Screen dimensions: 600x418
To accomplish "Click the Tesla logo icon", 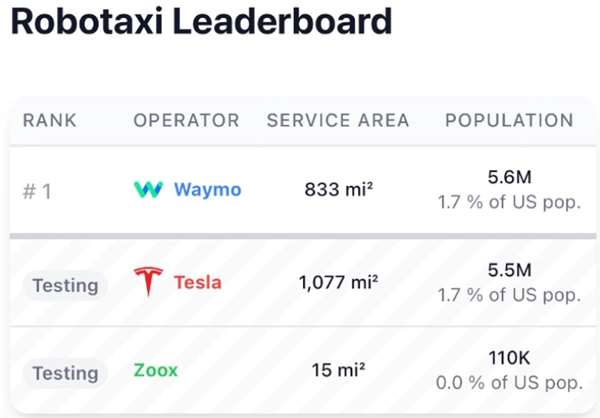I will (148, 282).
